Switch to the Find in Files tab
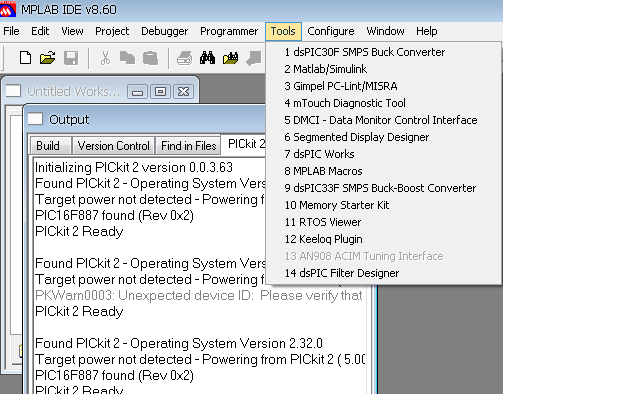This screenshot has height=400, width=640. click(x=188, y=146)
